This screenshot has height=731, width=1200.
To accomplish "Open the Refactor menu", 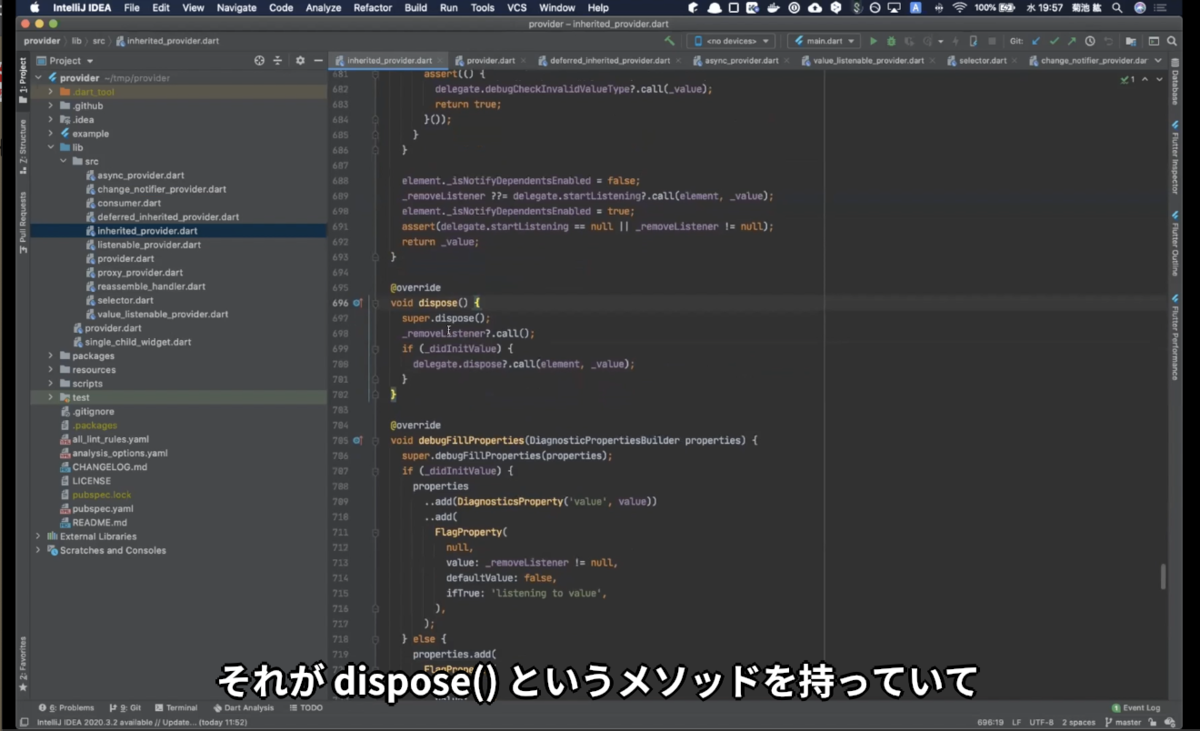I will pyautogui.click(x=373, y=8).
